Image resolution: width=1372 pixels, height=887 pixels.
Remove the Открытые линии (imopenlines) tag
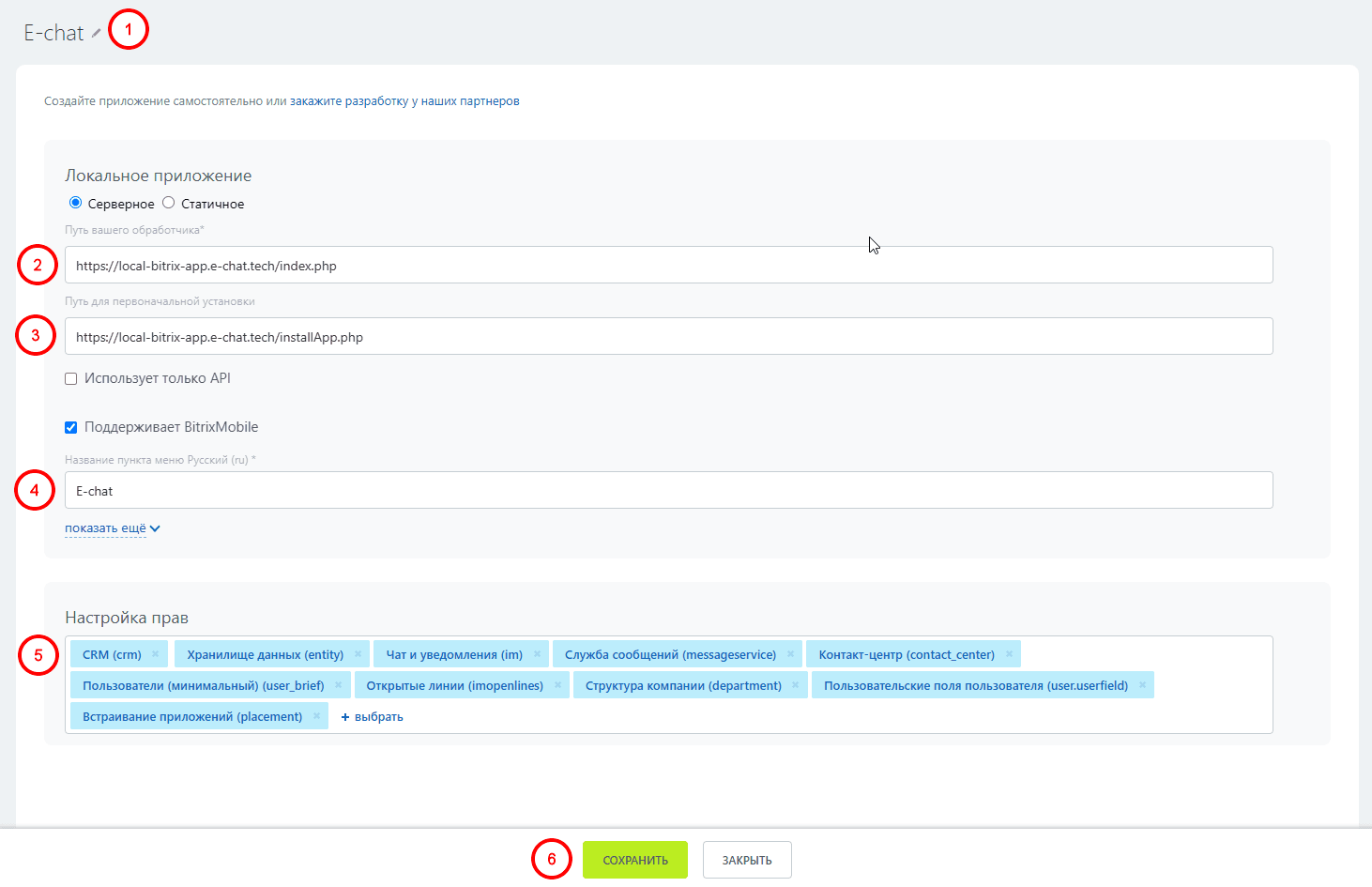[557, 685]
